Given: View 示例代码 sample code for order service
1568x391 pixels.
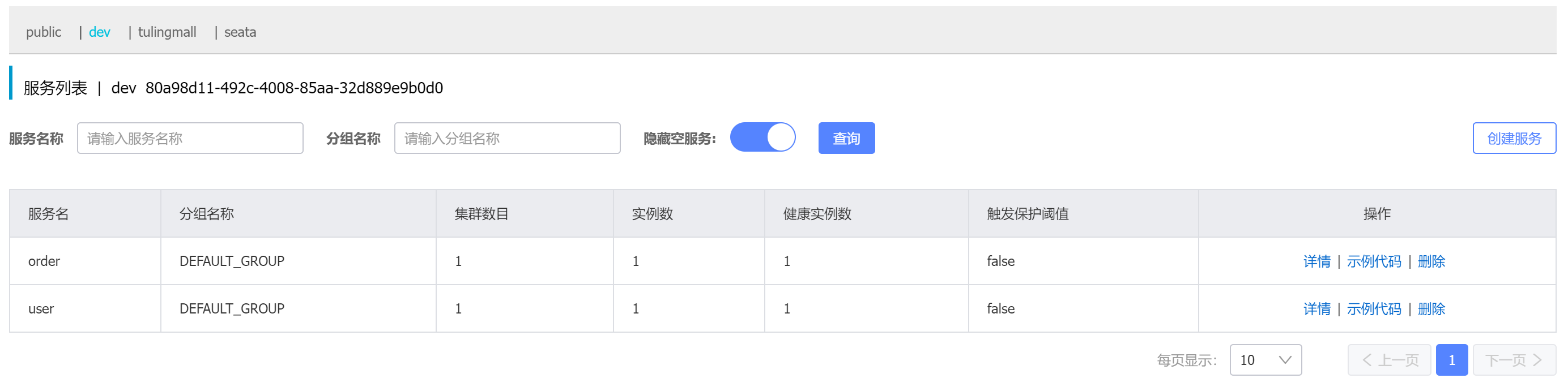Looking at the screenshot, I should pos(1374,261).
